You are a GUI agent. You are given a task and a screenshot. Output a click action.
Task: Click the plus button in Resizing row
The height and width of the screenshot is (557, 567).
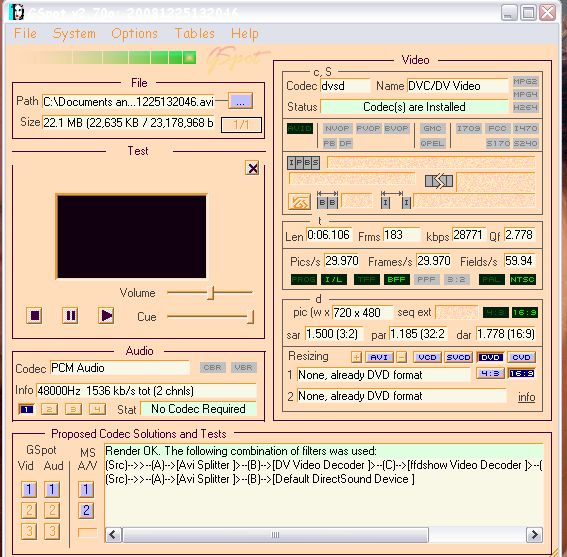coord(356,357)
